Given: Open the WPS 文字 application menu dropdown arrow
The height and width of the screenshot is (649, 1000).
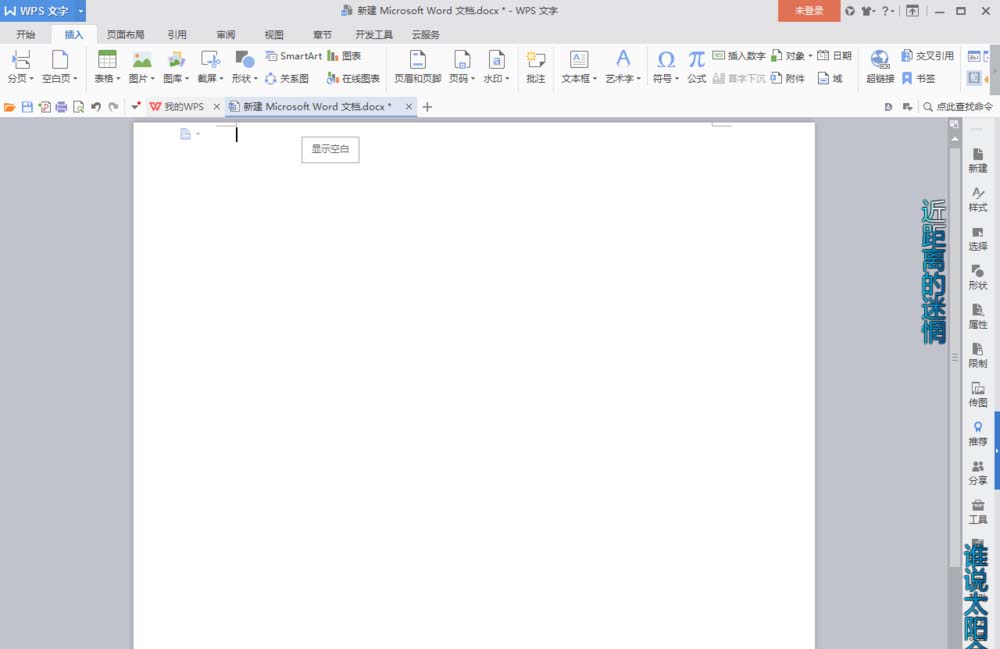Looking at the screenshot, I should 81,11.
